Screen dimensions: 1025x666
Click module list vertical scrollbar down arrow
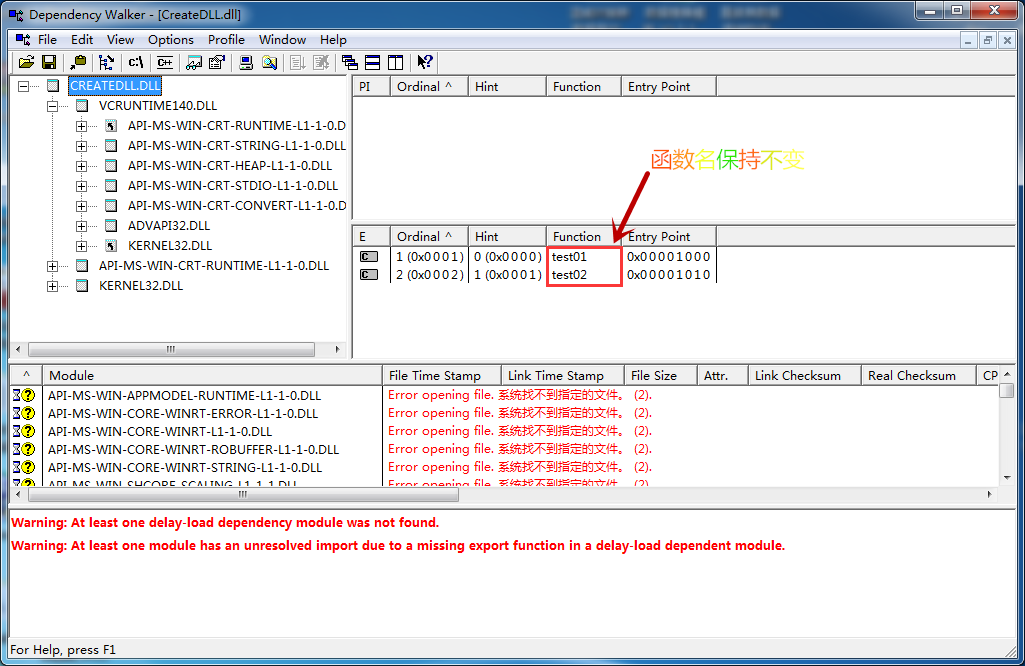(x=1007, y=478)
